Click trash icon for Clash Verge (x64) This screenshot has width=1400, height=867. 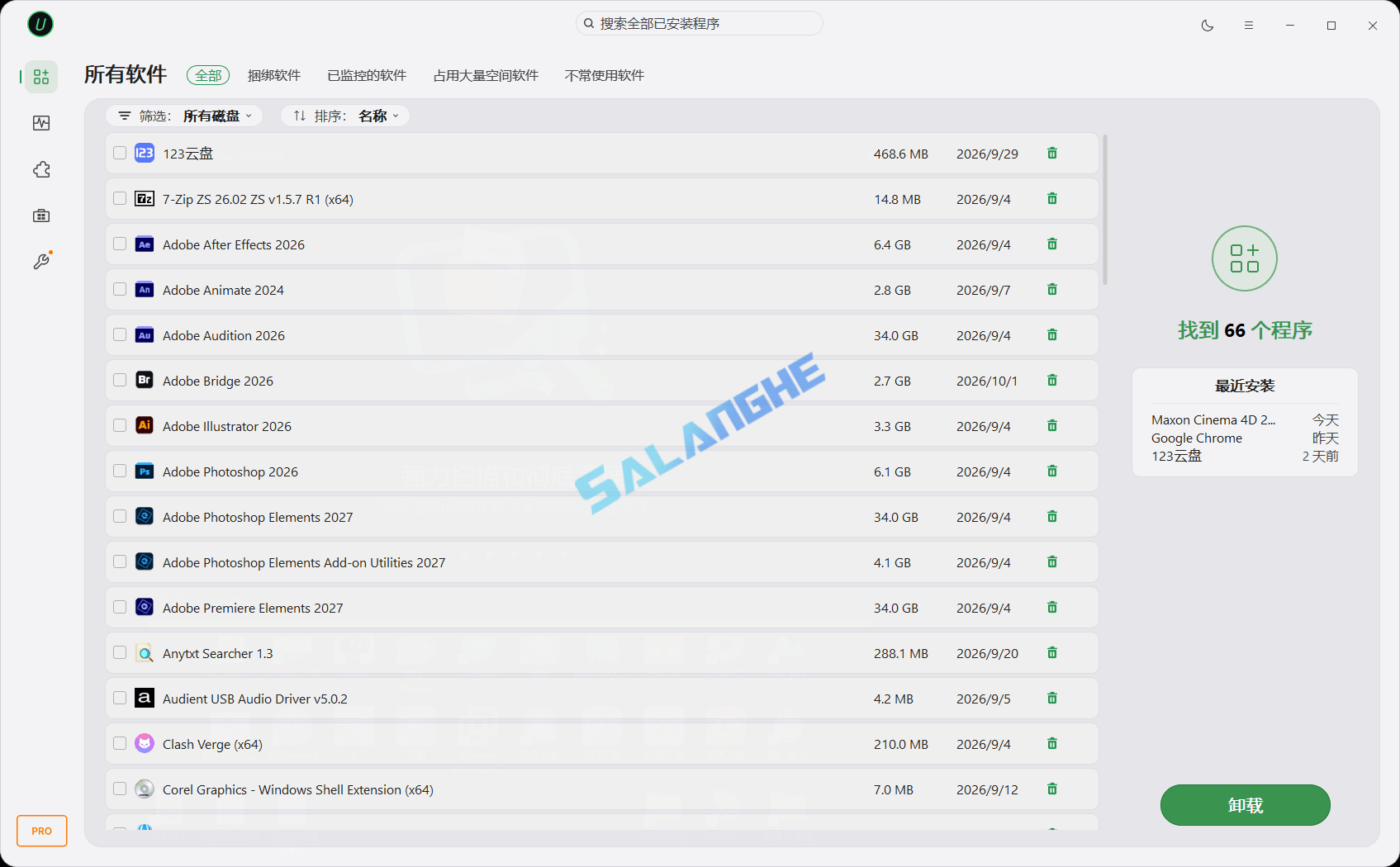[x=1052, y=743]
